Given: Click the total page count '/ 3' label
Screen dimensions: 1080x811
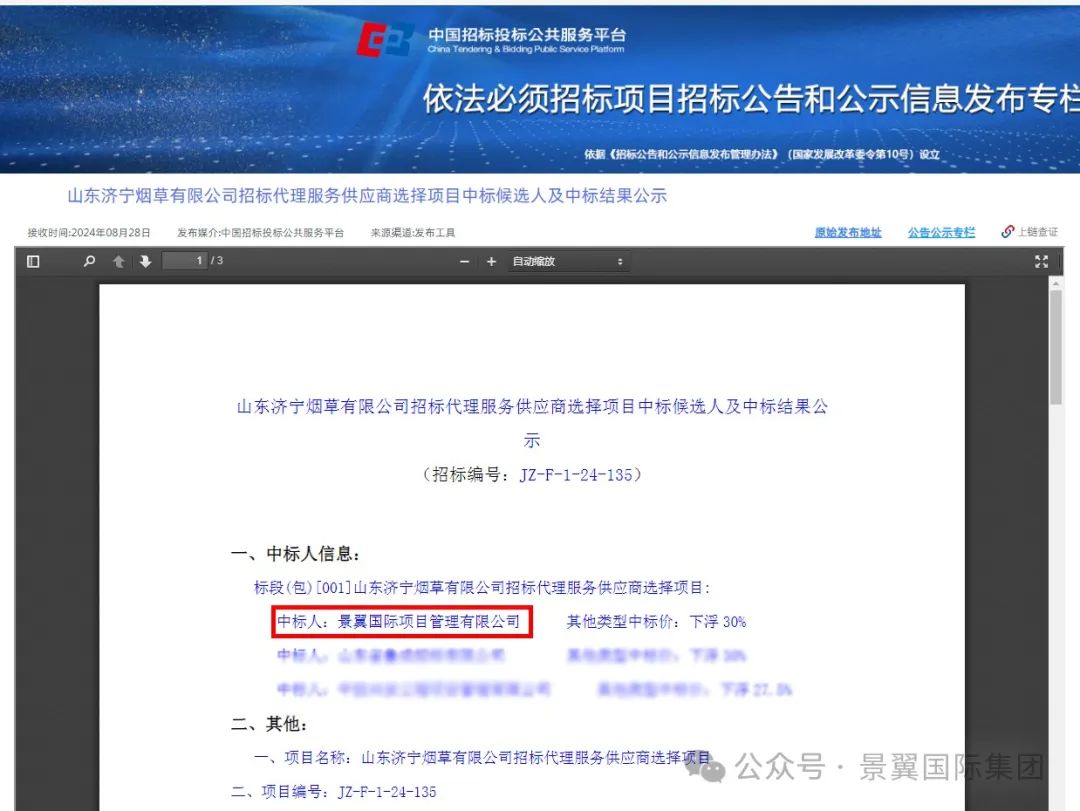Looking at the screenshot, I should click(x=217, y=260).
